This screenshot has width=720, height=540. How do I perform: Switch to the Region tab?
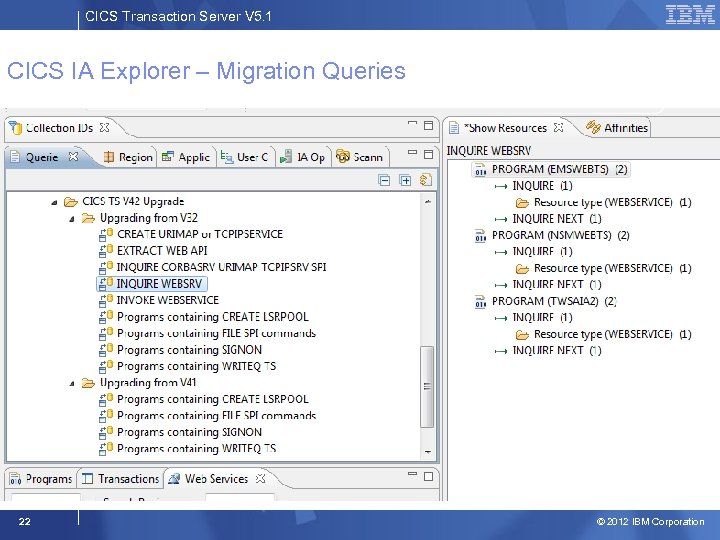pyautogui.click(x=128, y=157)
